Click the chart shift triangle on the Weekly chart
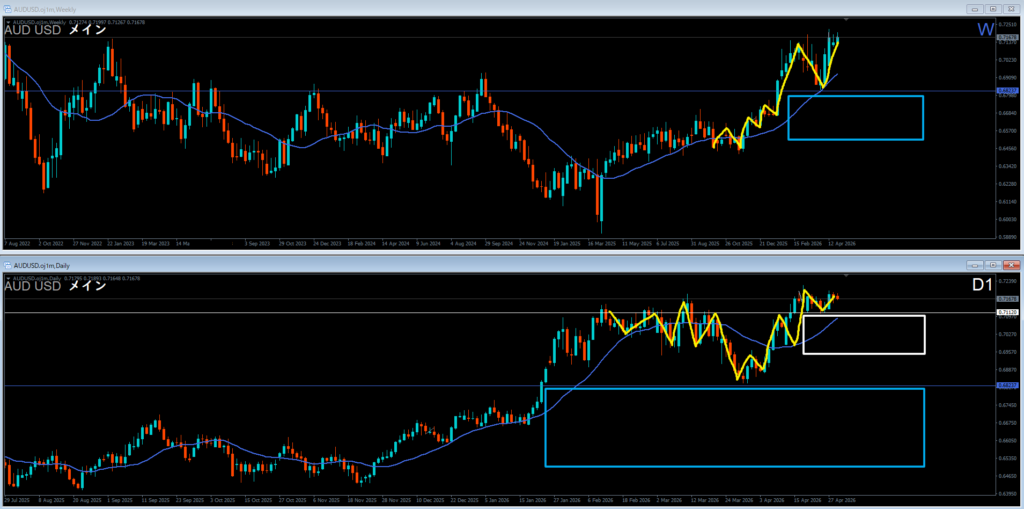The image size is (1024, 509). 846,19
